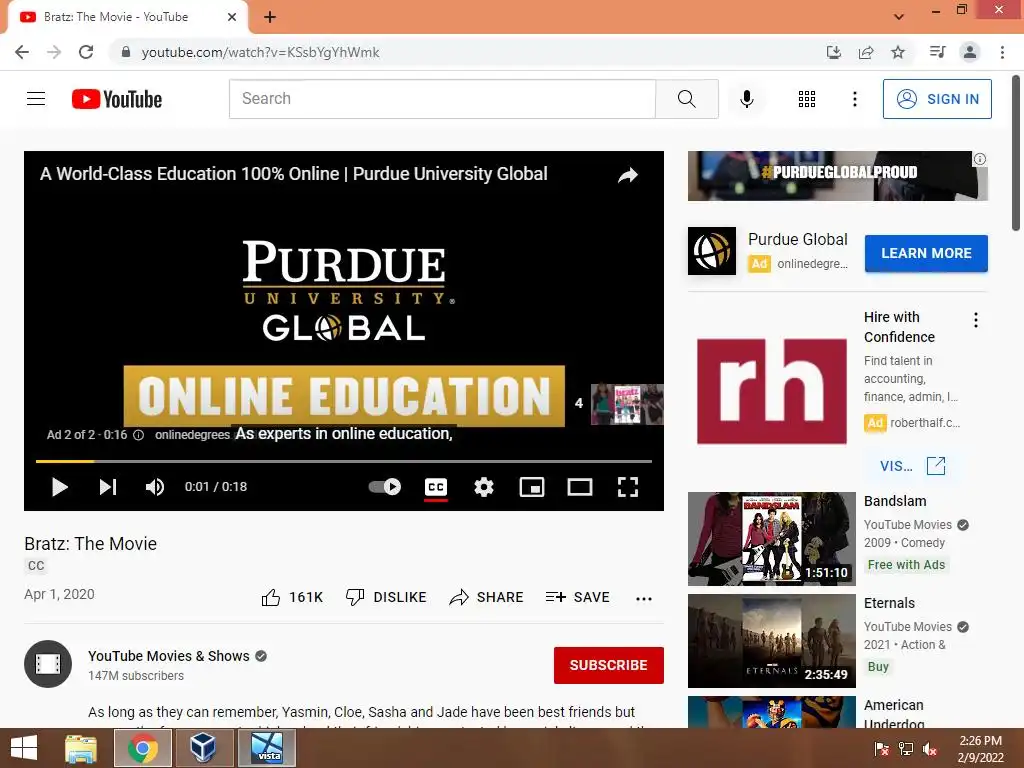Go back with browser back arrow
The width and height of the screenshot is (1024, 768).
22,52
